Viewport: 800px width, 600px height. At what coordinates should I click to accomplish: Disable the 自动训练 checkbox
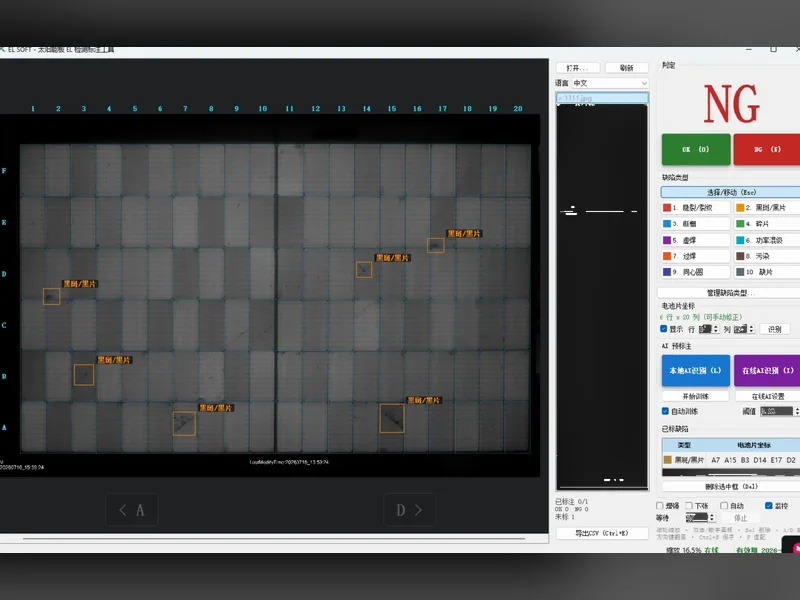665,411
